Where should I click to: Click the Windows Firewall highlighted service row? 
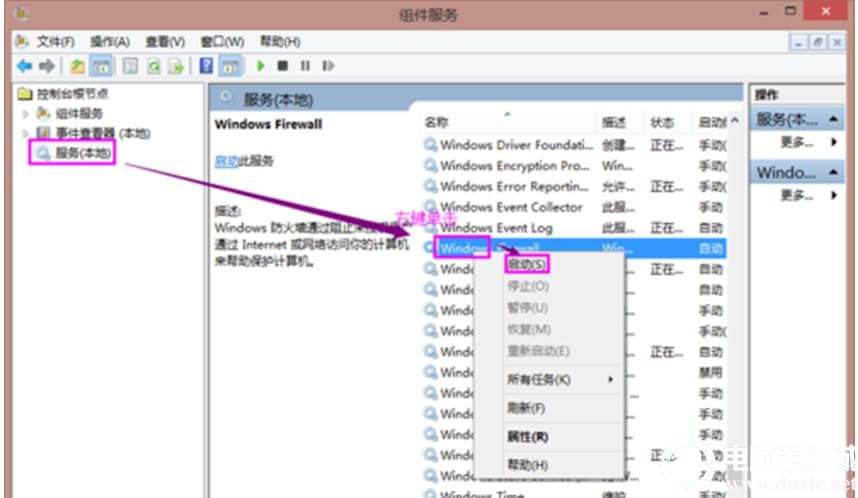tap(575, 248)
